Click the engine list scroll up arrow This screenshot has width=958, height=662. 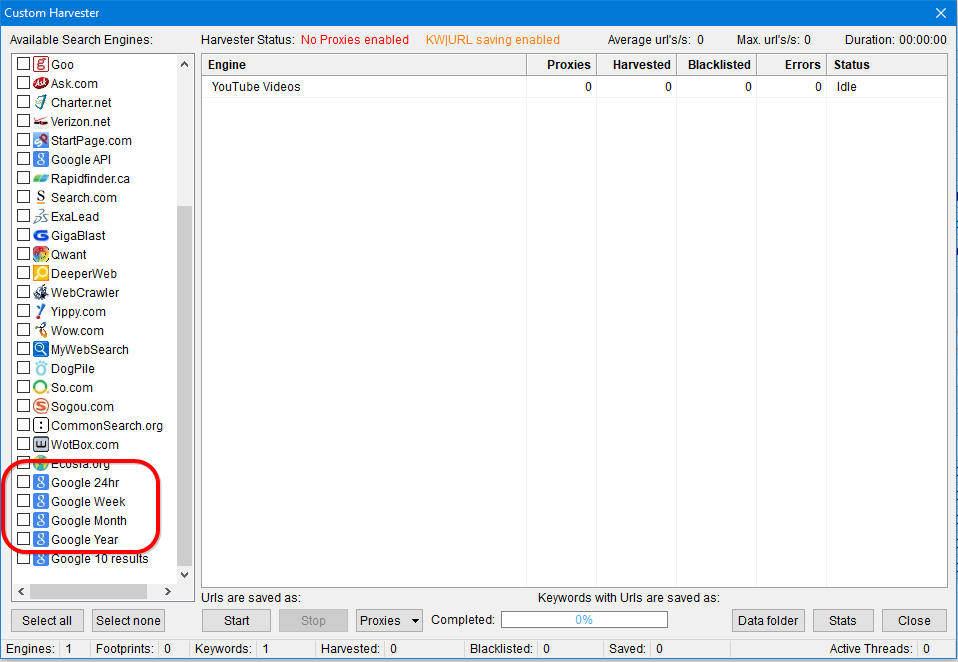[185, 64]
